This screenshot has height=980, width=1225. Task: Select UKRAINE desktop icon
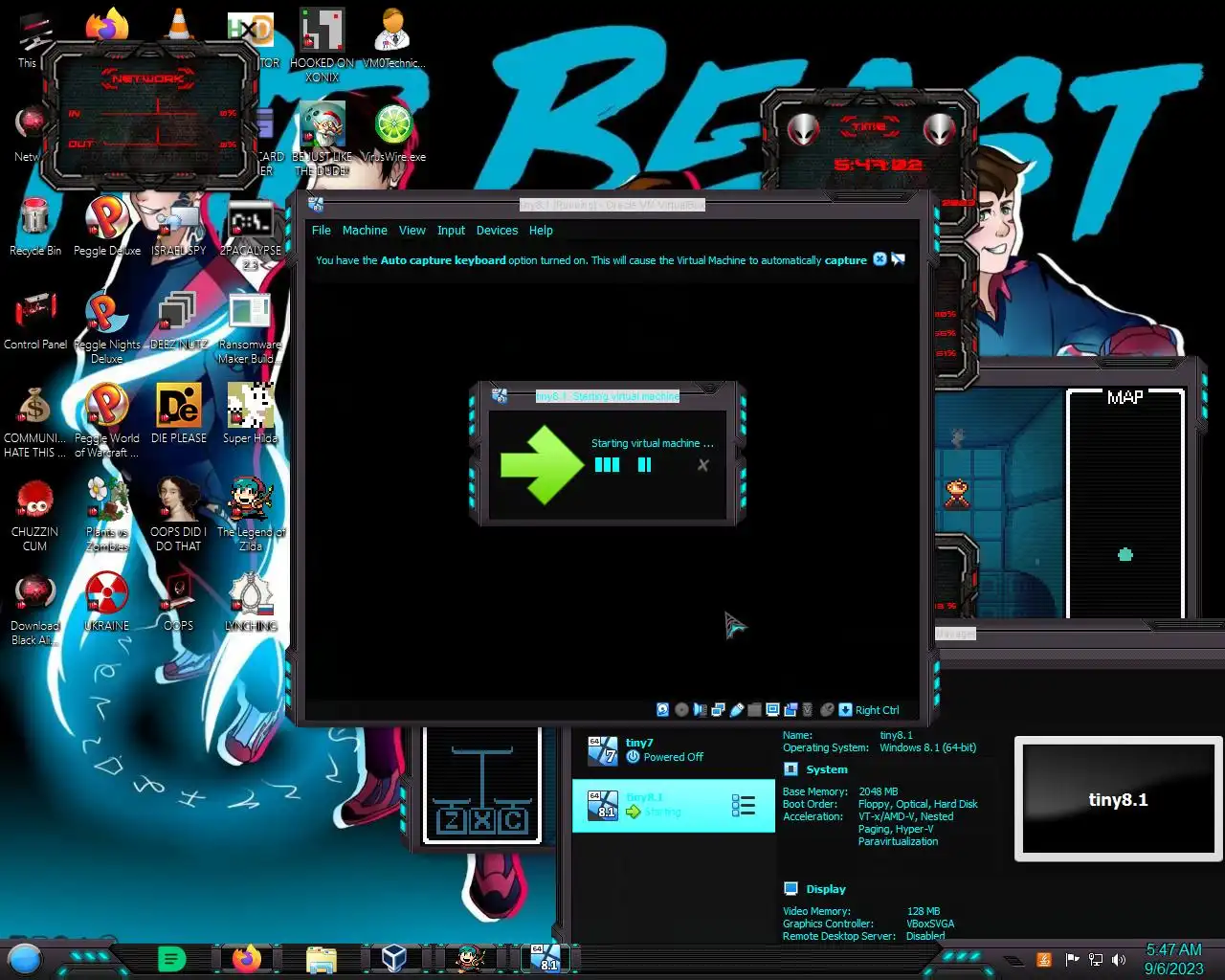[107, 602]
